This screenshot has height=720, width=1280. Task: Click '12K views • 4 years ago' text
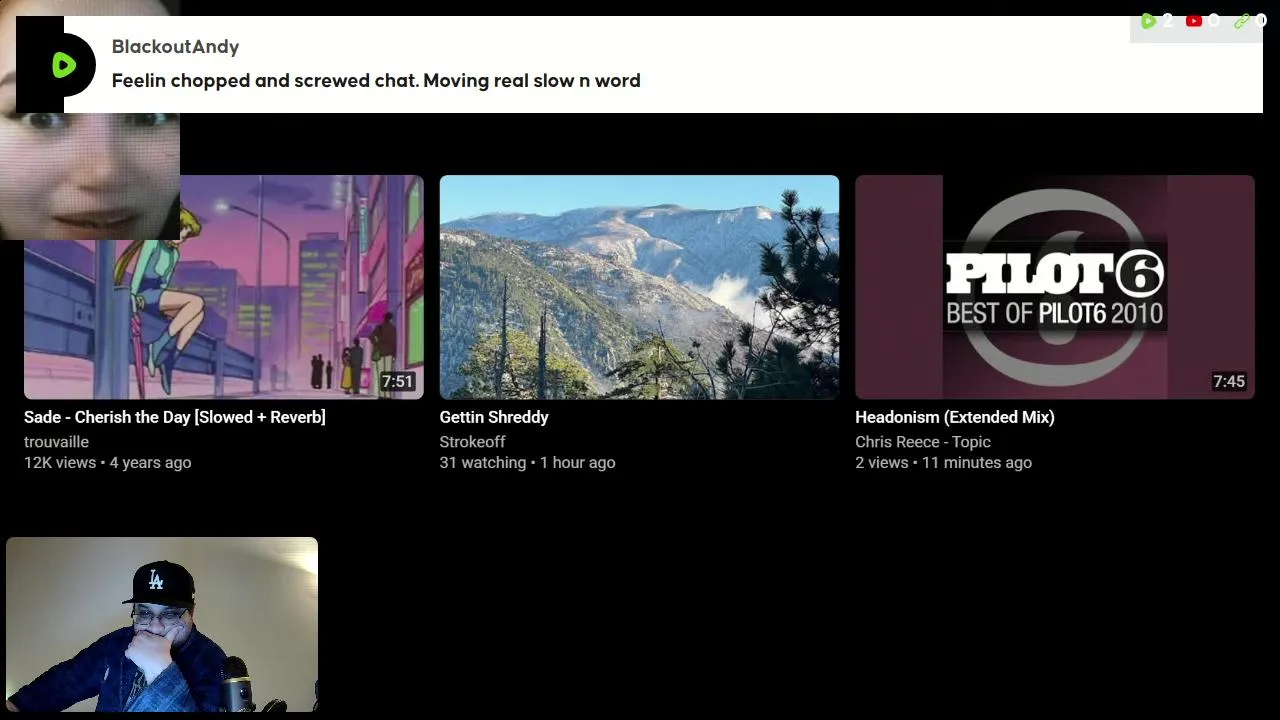pyautogui.click(x=108, y=463)
